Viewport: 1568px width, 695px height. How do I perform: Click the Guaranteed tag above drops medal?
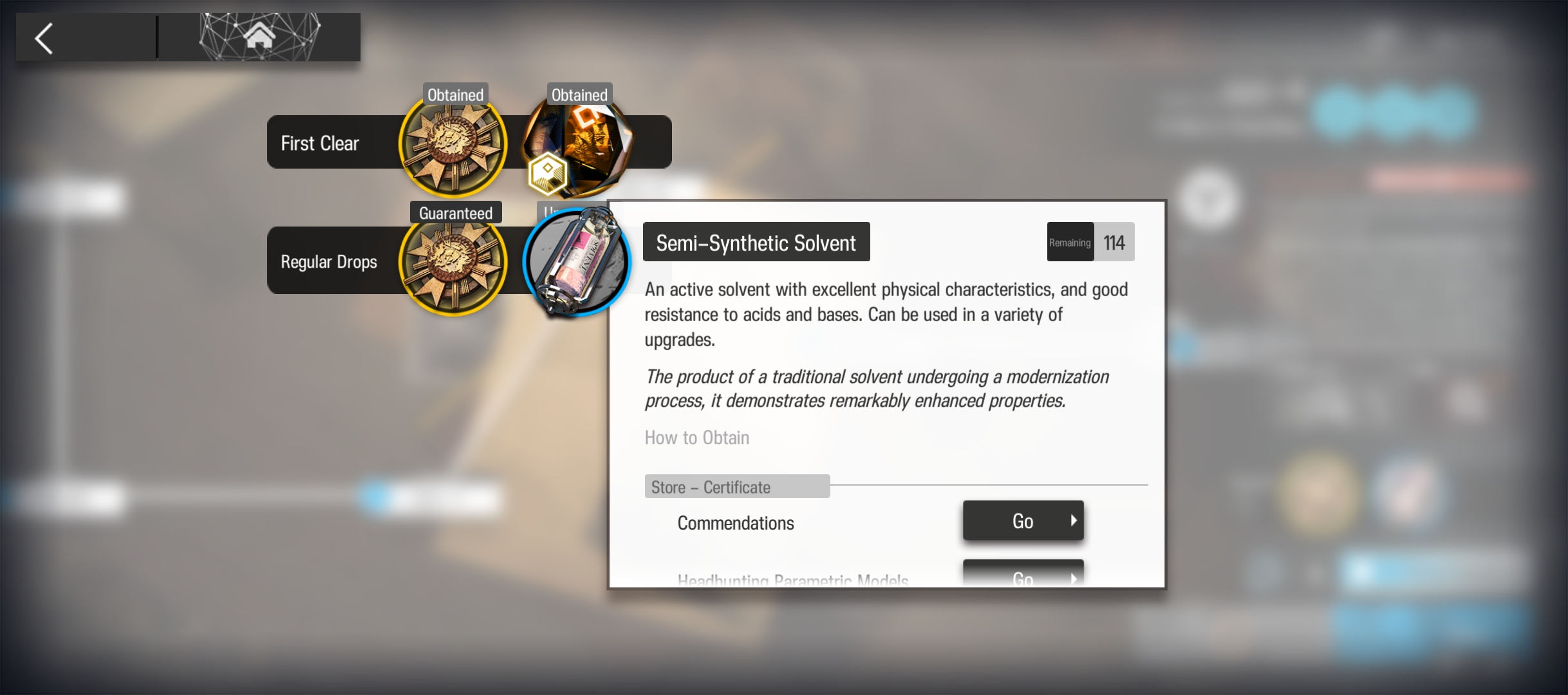(456, 213)
